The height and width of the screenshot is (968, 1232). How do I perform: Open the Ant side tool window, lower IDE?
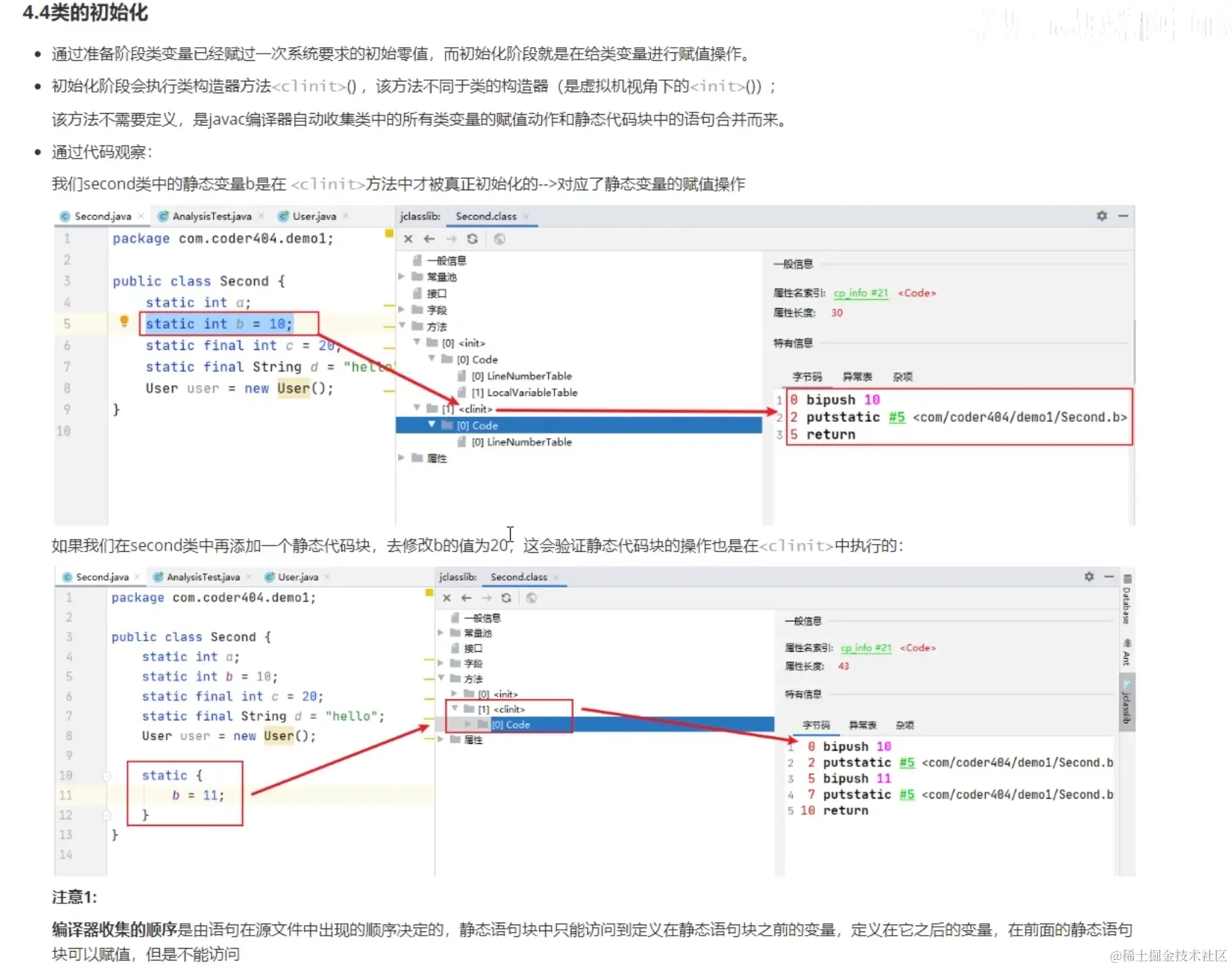[1126, 653]
